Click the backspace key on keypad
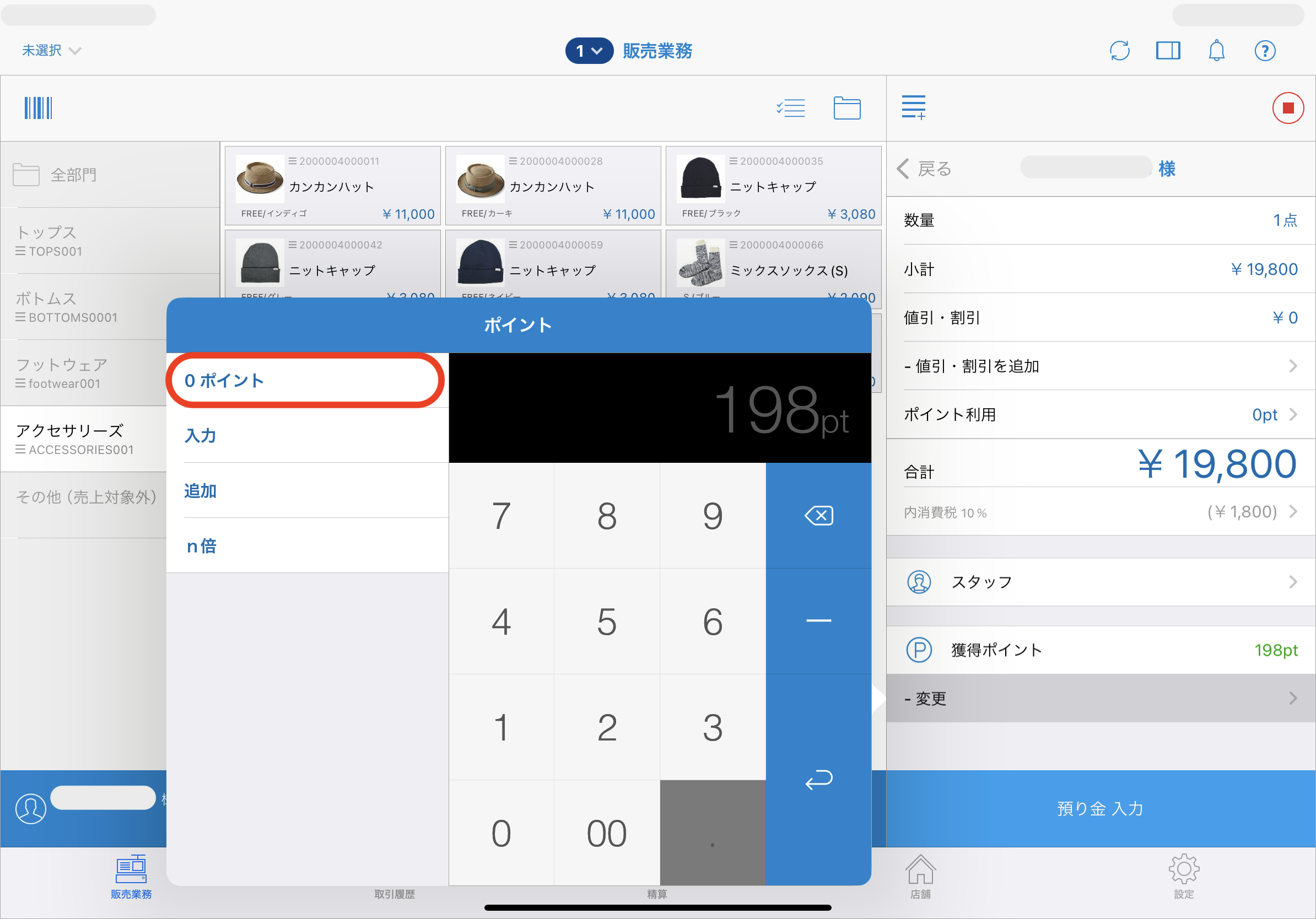This screenshot has width=1316, height=919. pyautogui.click(x=818, y=515)
